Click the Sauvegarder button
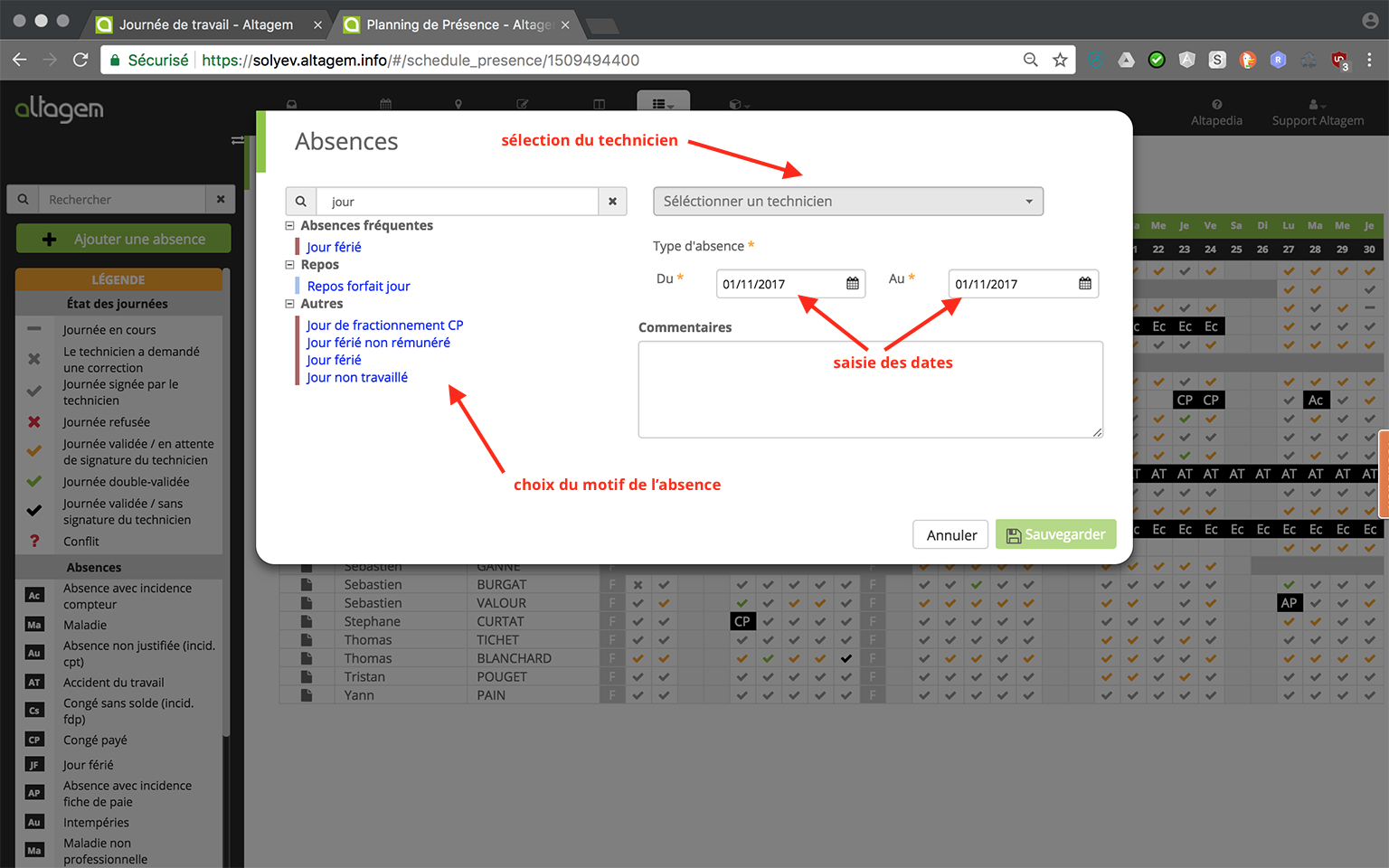Viewport: 1389px width, 868px height. [x=1056, y=534]
